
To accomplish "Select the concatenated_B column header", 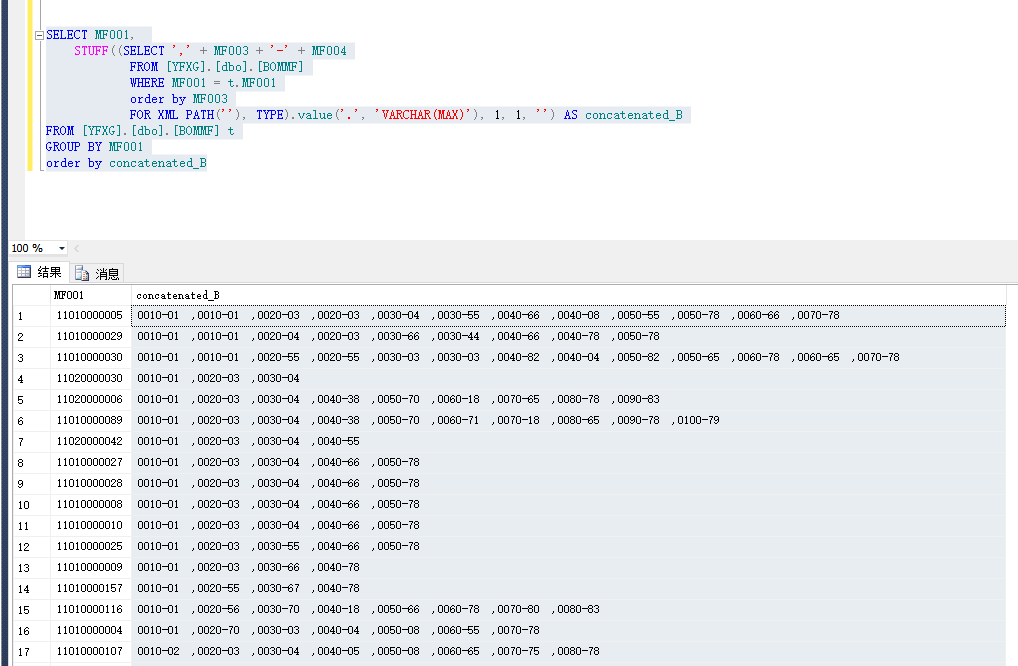I will tap(178, 295).
